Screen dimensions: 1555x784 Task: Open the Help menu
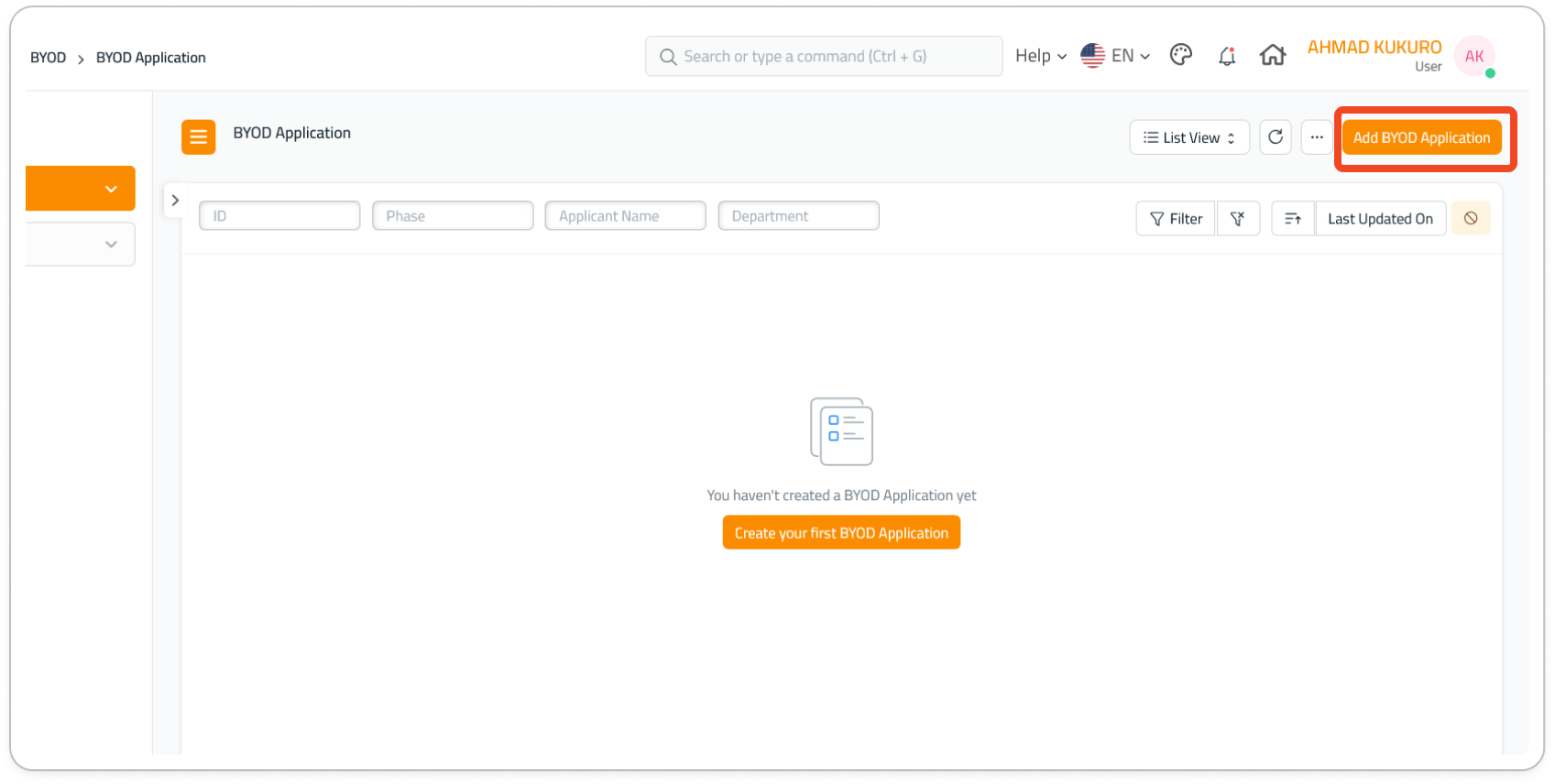coord(1040,56)
